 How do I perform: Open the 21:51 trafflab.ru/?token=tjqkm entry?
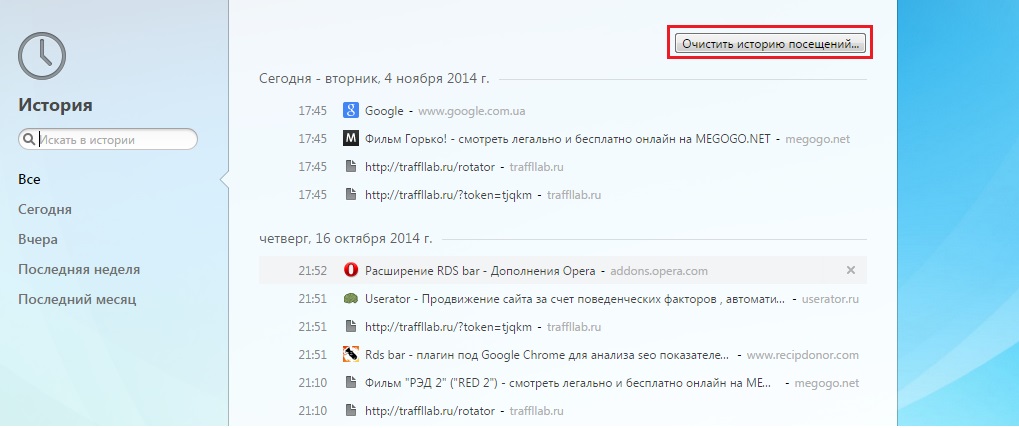(x=448, y=327)
